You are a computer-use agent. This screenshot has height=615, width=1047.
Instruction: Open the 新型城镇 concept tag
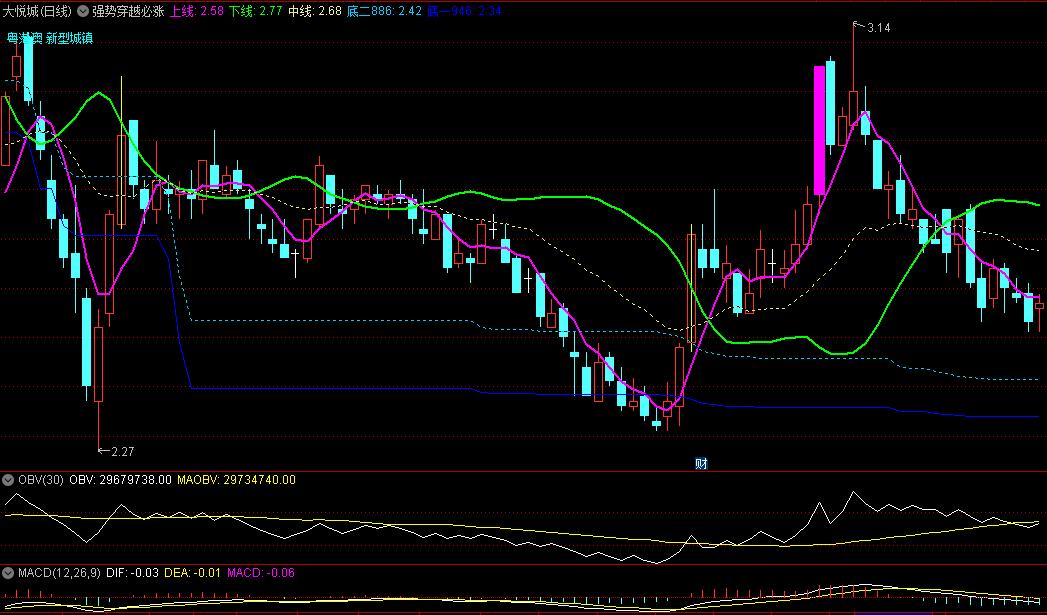coord(69,39)
